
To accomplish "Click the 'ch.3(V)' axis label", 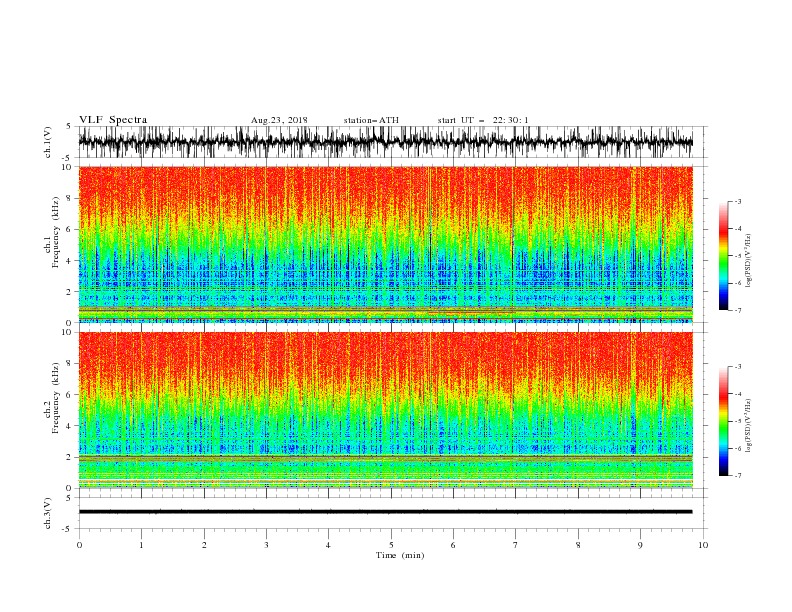I will pyautogui.click(x=48, y=513).
